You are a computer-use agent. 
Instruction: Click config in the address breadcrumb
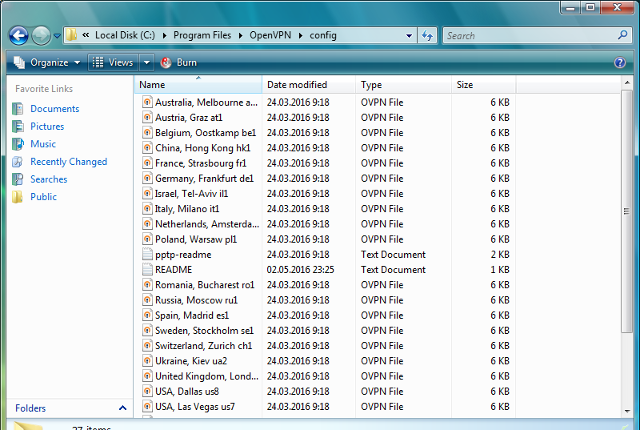point(323,35)
